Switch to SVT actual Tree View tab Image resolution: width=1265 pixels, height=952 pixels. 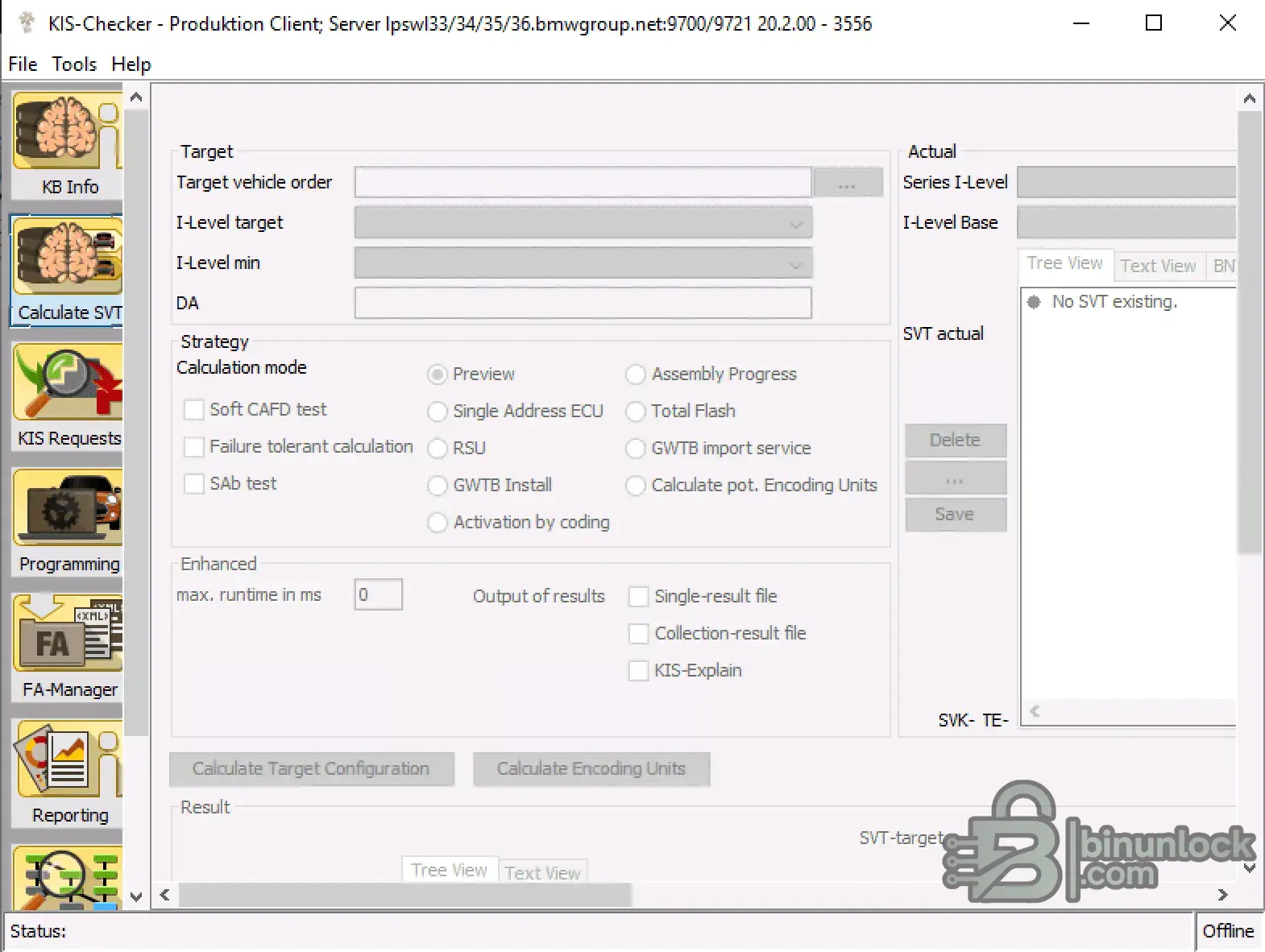pyautogui.click(x=1064, y=263)
